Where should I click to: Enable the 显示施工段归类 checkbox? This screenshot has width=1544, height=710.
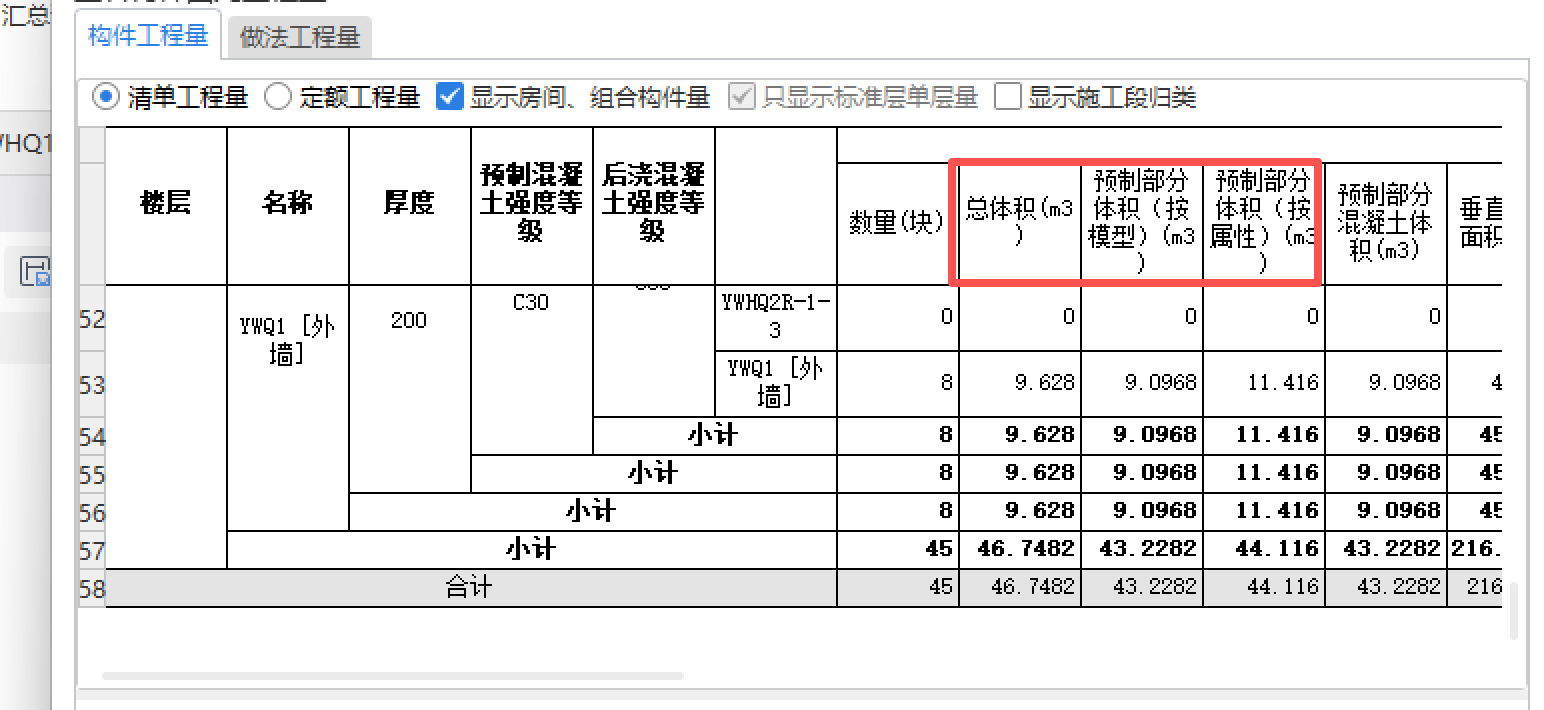click(x=1006, y=97)
